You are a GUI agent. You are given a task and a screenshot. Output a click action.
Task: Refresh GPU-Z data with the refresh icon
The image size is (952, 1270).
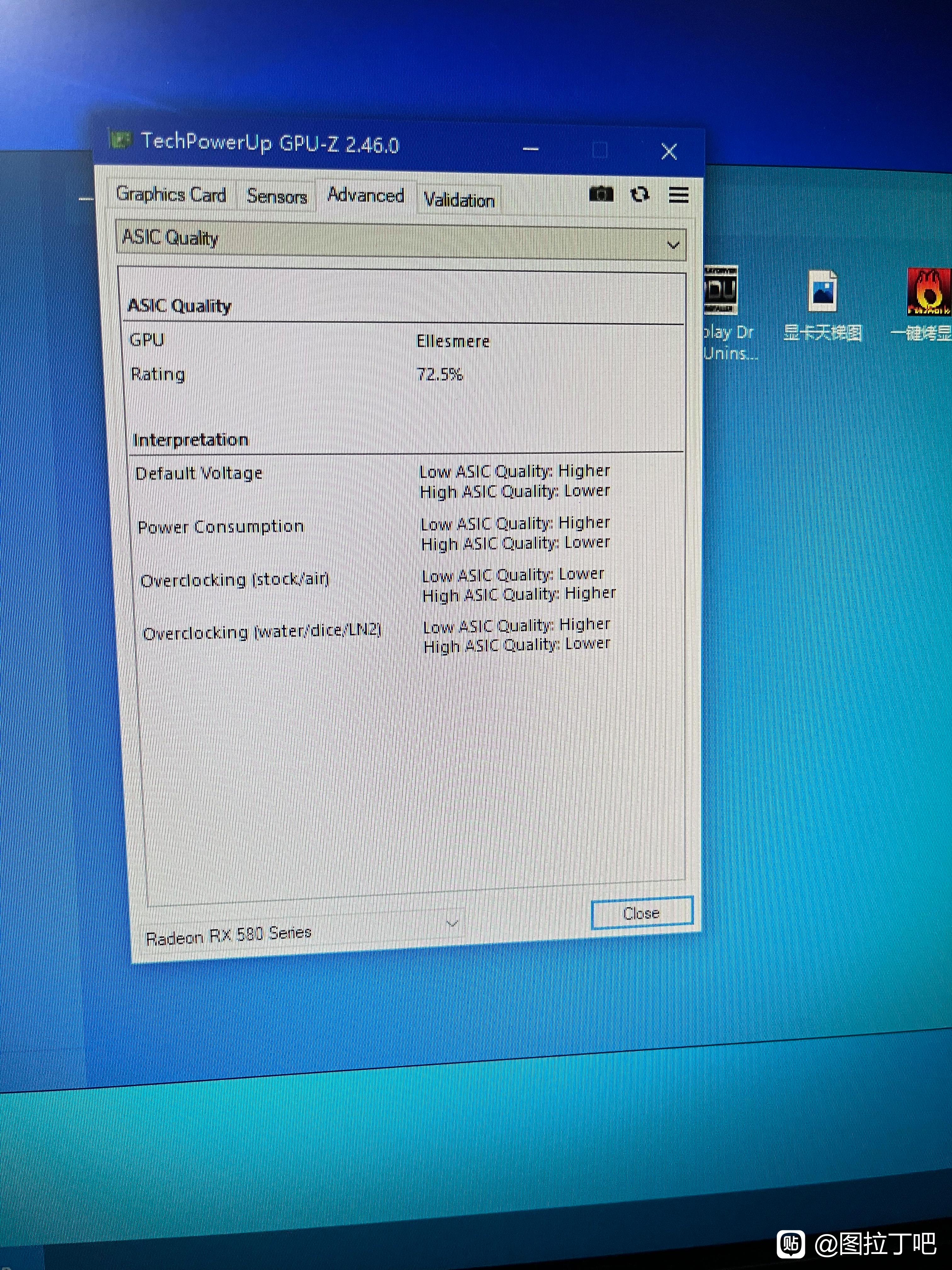(640, 195)
